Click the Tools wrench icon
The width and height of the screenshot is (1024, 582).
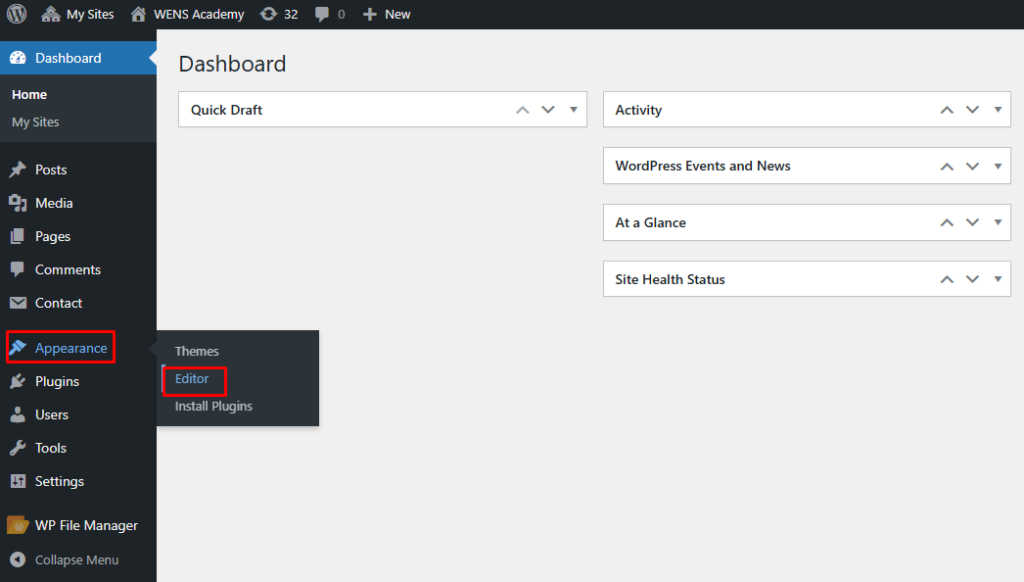[18, 448]
